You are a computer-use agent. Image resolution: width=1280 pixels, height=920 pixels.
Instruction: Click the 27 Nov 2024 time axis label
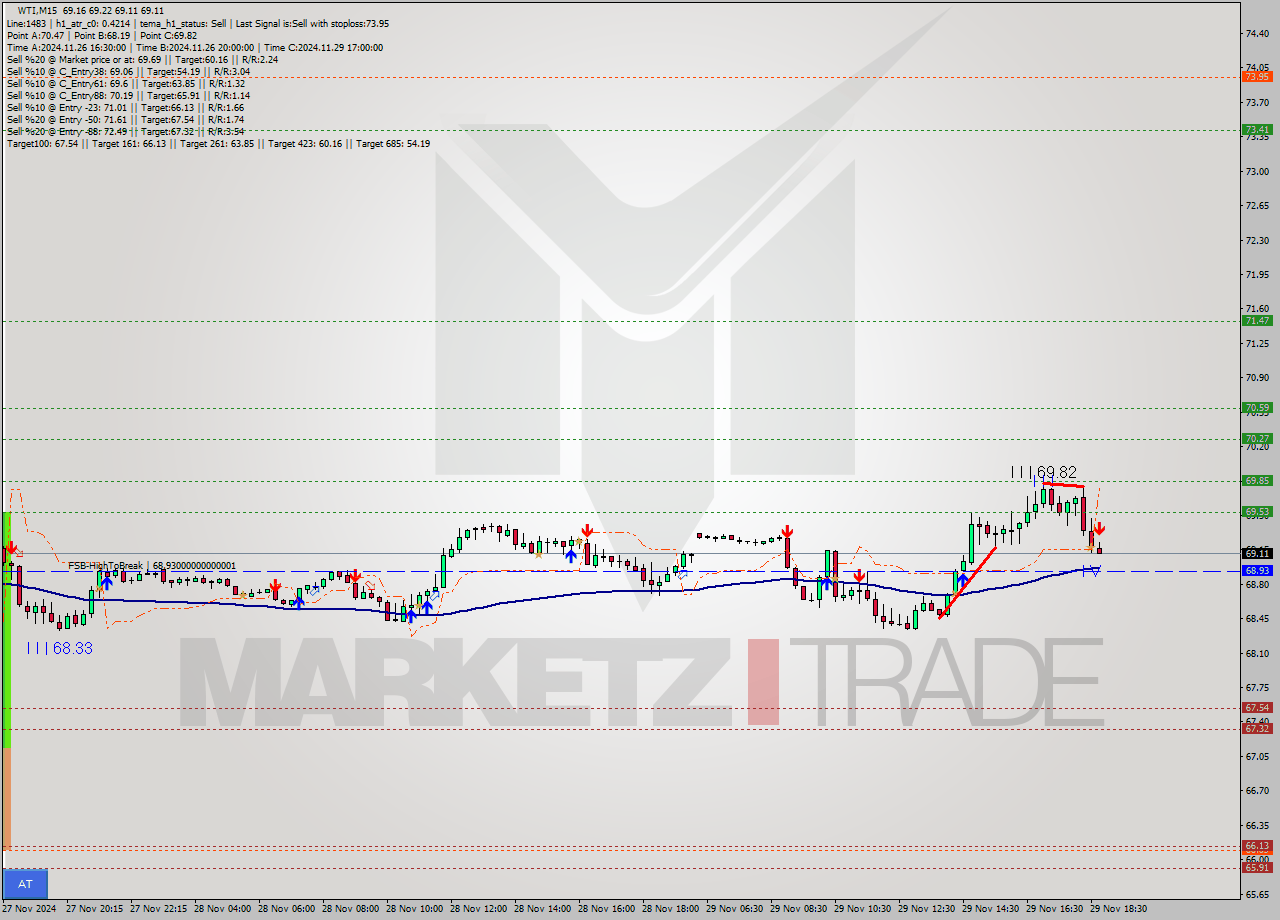[x=28, y=909]
